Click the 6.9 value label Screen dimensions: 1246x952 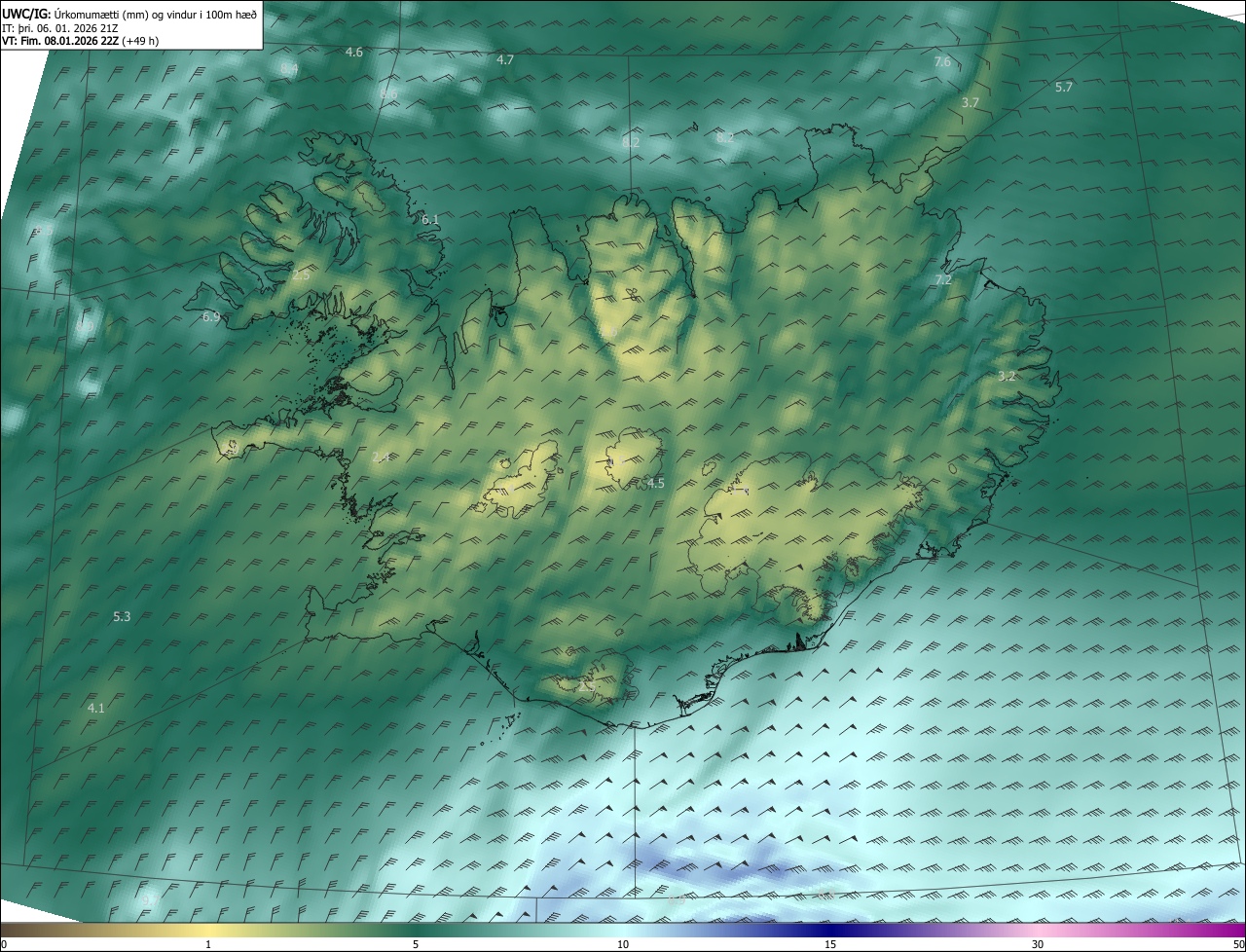pos(211,317)
